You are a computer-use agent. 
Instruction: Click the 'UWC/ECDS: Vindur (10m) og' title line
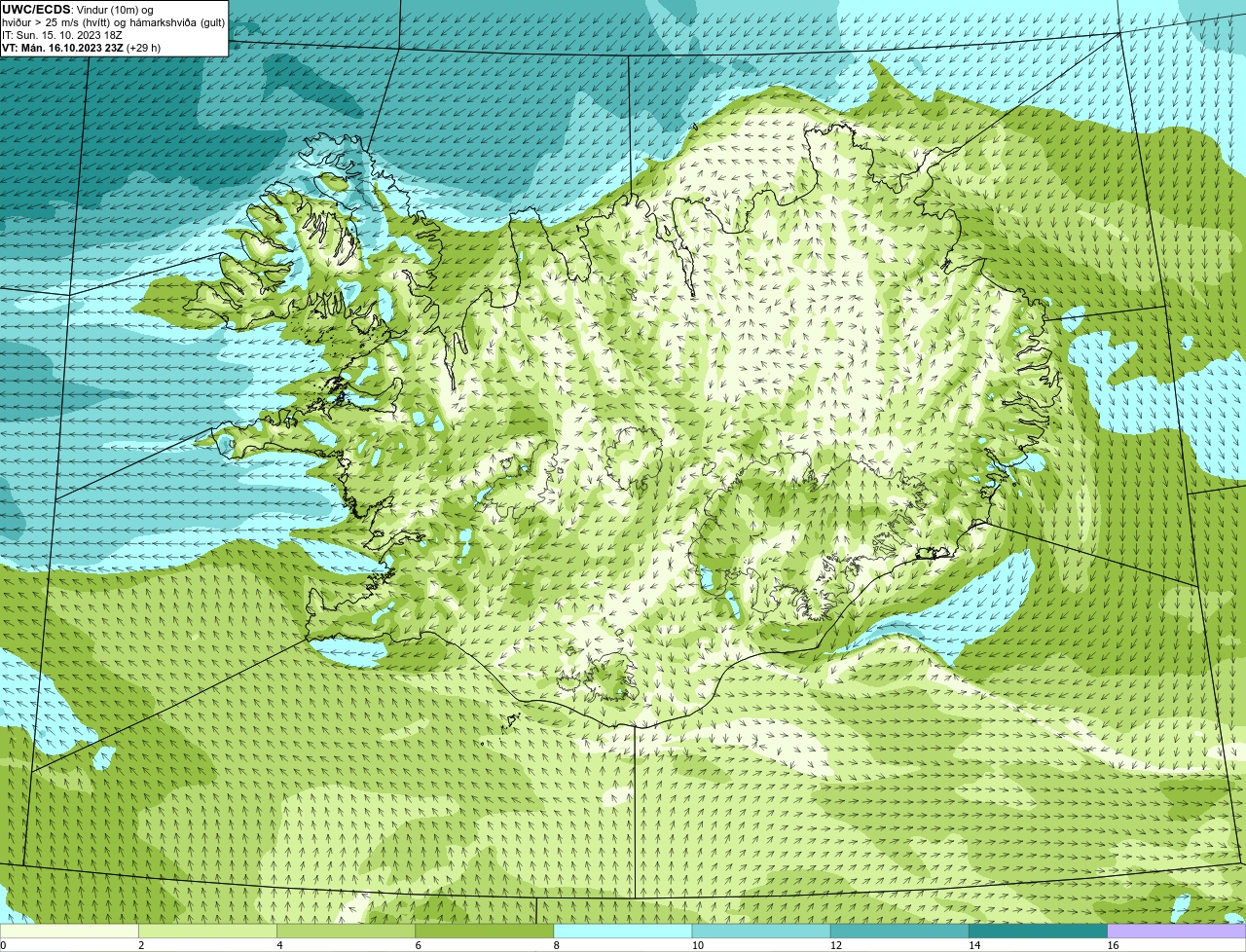78,10
